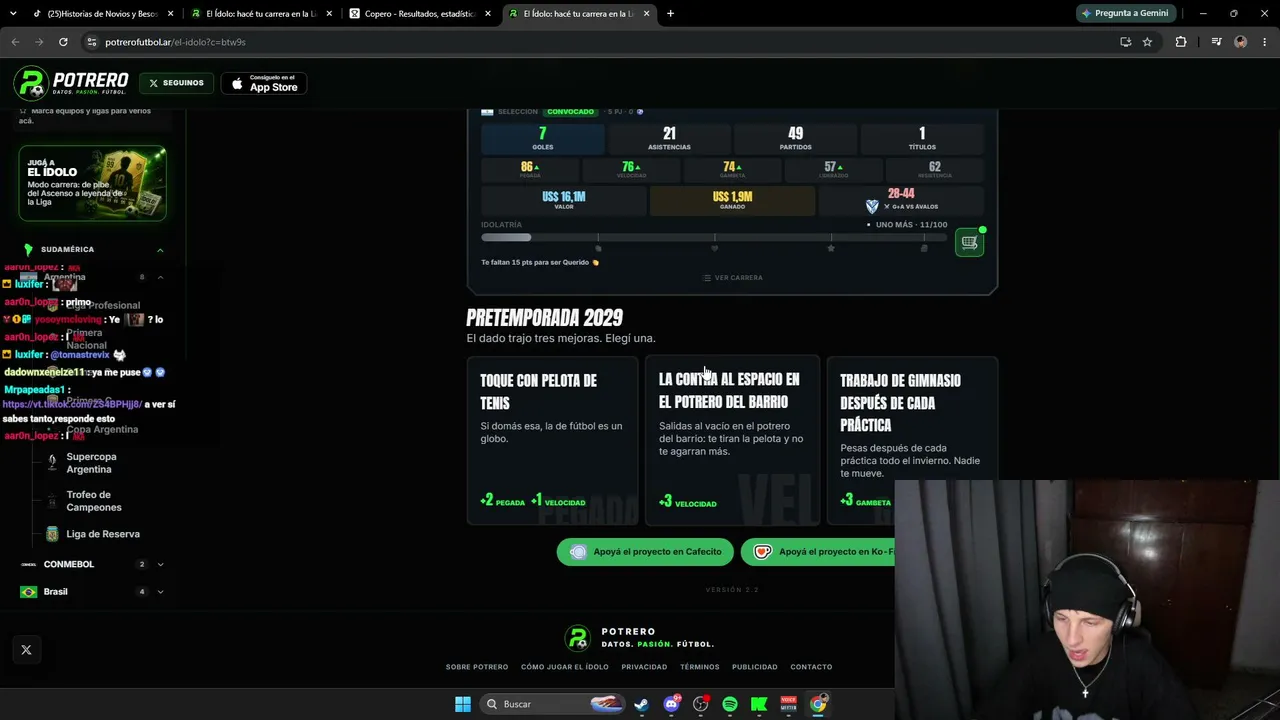
Task: Click Apoyá el proyecto en Cafecito
Action: tap(645, 552)
